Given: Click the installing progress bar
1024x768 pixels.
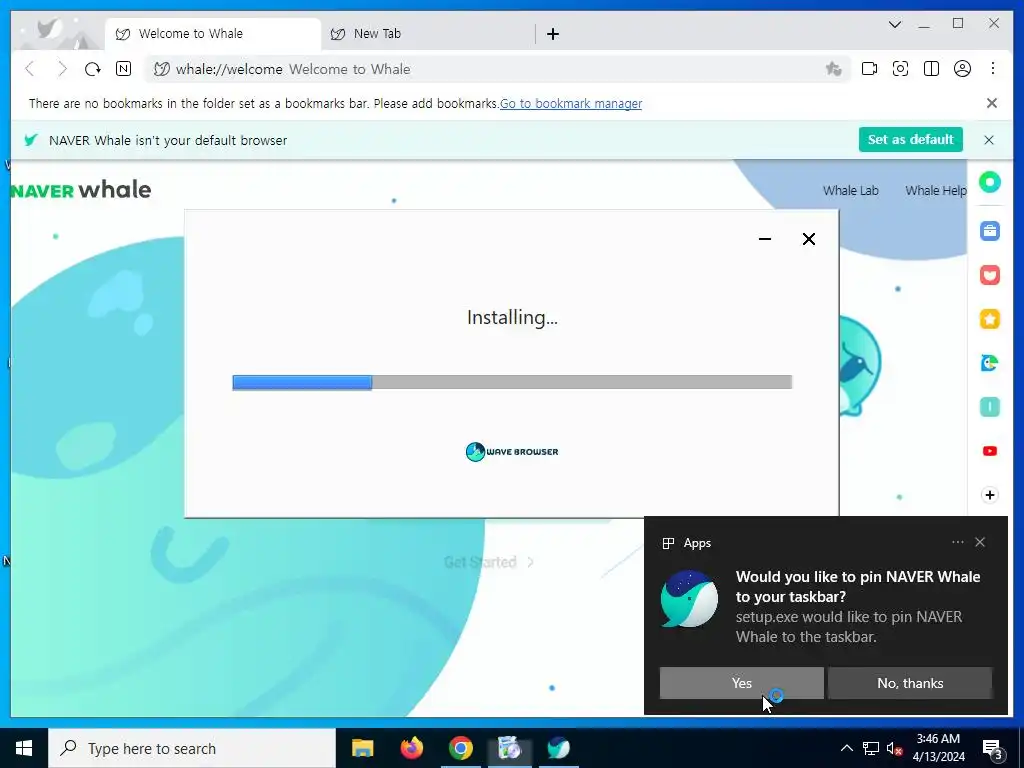Looking at the screenshot, I should click(512, 382).
